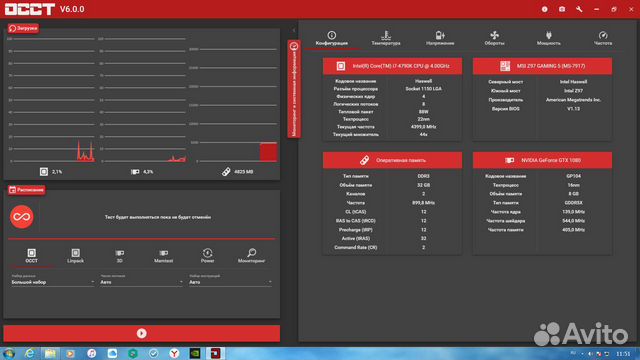
Task: Open Yandex Browser from taskbar
Action: 174,353
